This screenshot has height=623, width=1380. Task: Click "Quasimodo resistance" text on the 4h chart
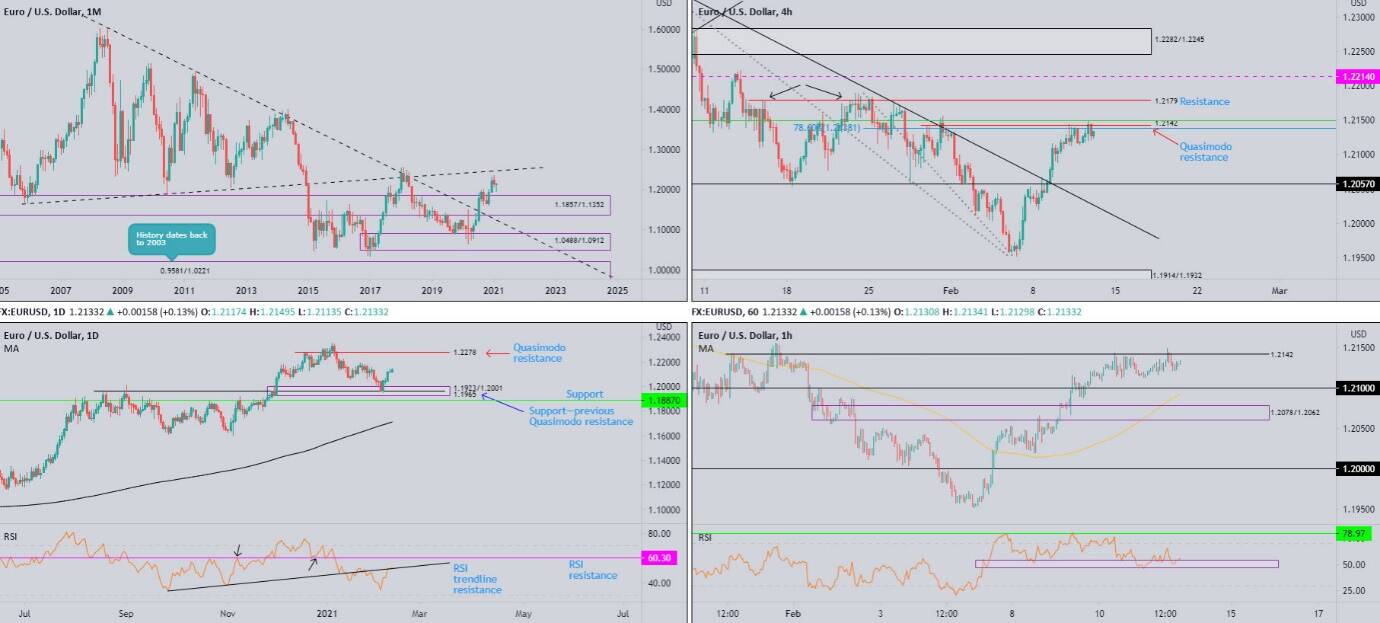[x=1205, y=152]
